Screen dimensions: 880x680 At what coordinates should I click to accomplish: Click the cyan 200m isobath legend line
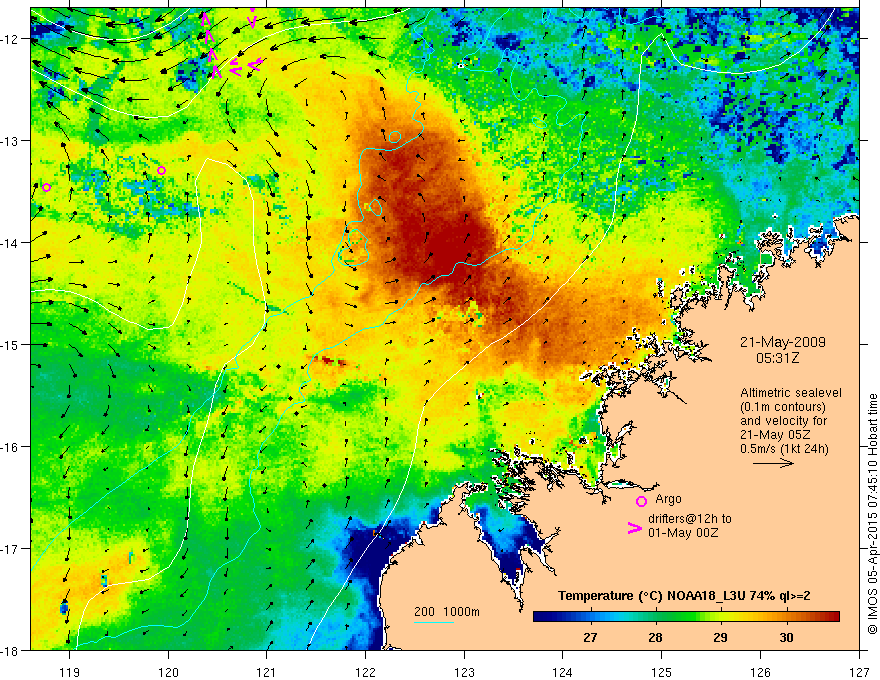coord(434,622)
